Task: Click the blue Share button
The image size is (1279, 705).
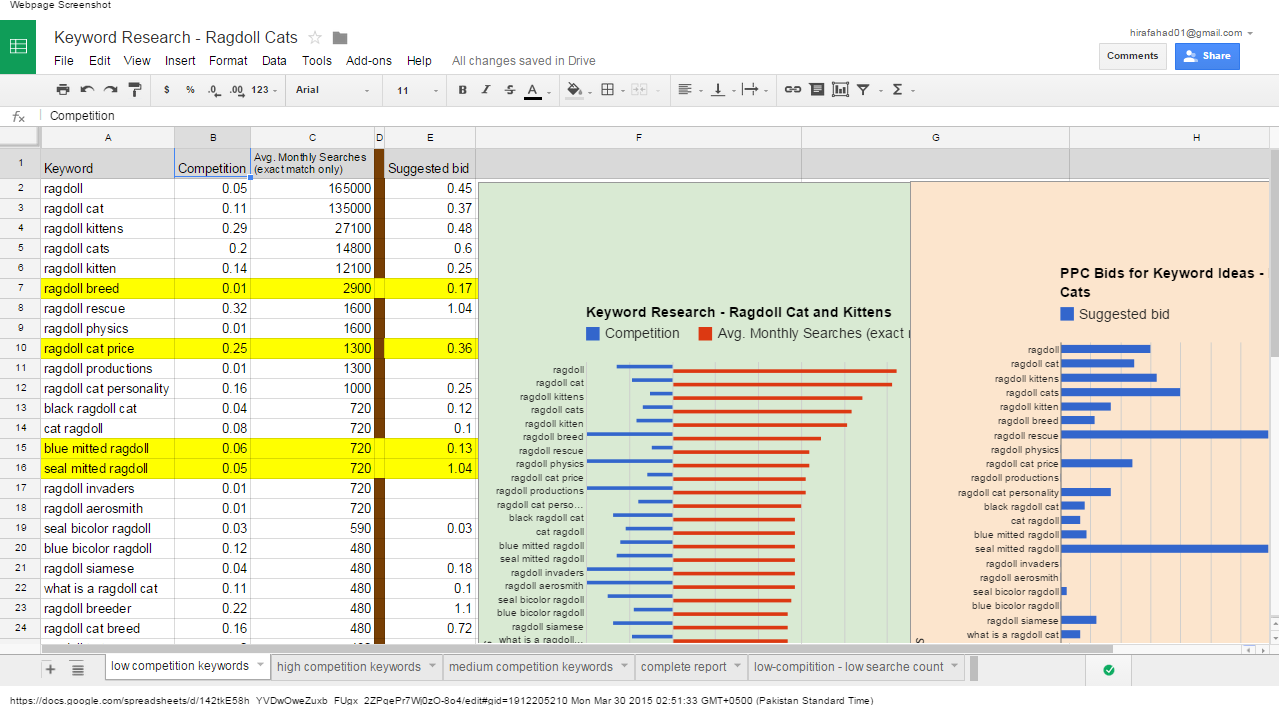Action: coord(1207,56)
